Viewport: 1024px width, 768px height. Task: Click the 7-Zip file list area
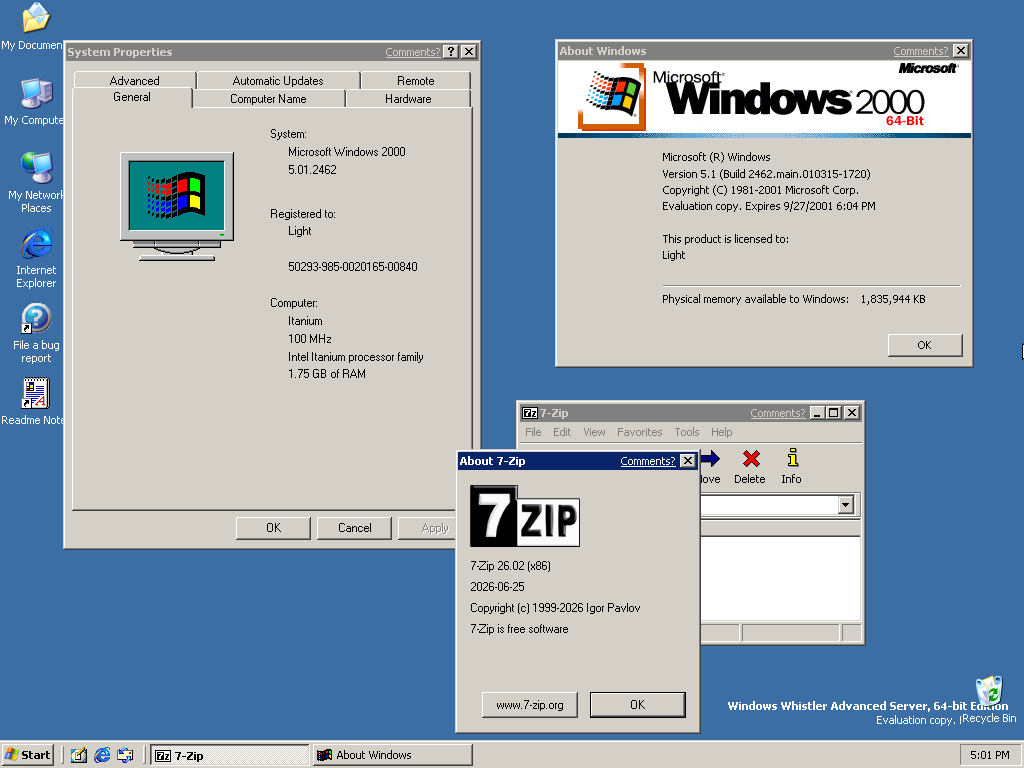[x=780, y=578]
